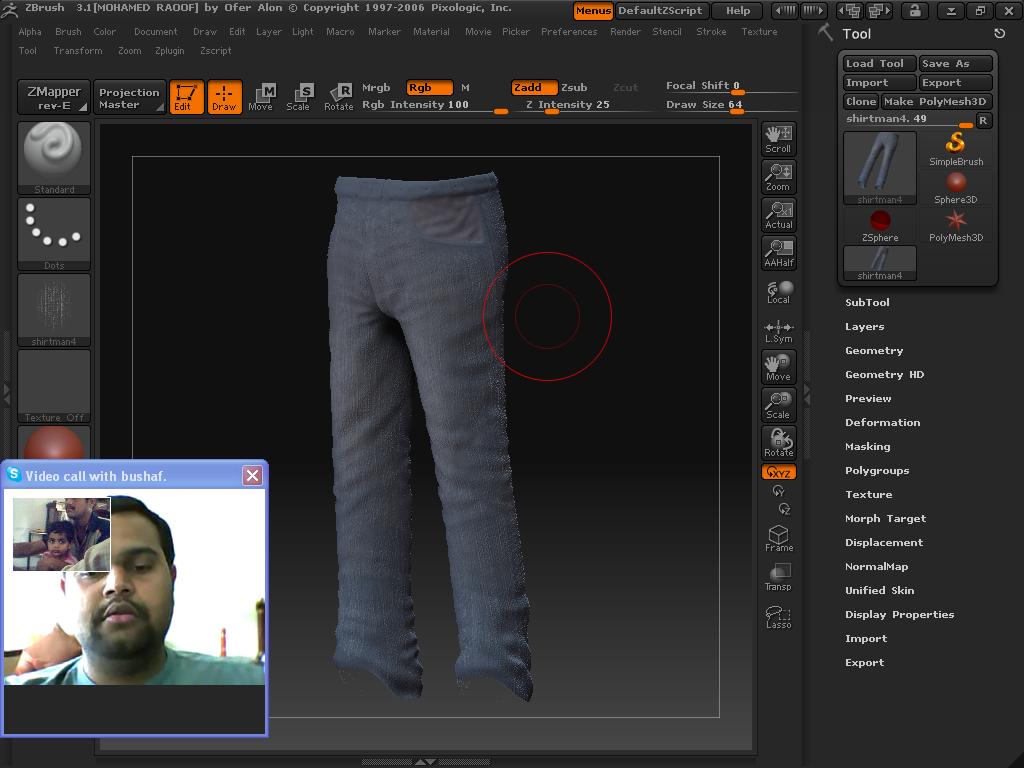Open the Preferences menu
Viewport: 1024px width, 768px height.
(x=569, y=31)
